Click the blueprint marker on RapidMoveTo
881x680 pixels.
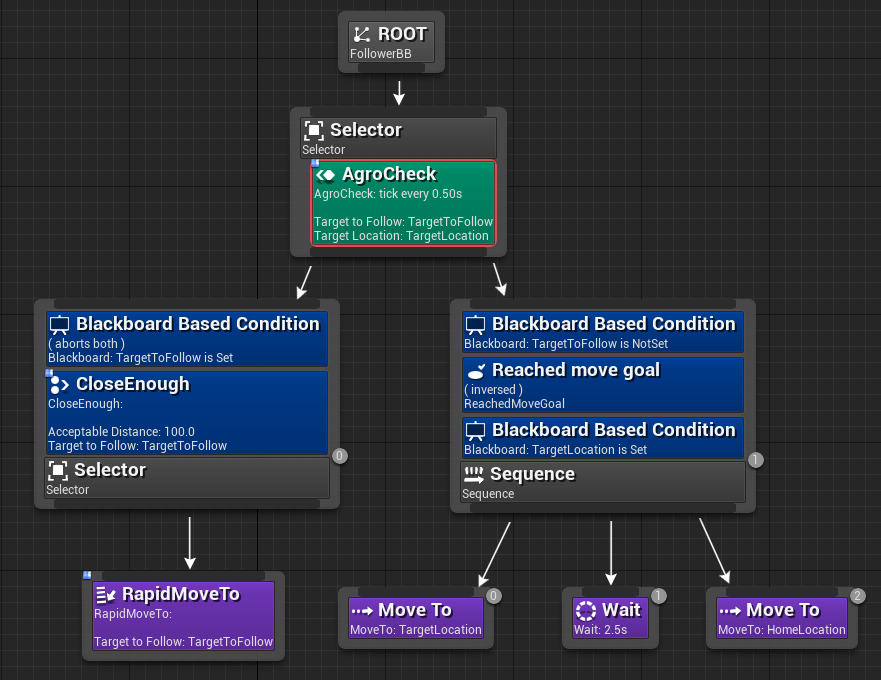pos(87,575)
